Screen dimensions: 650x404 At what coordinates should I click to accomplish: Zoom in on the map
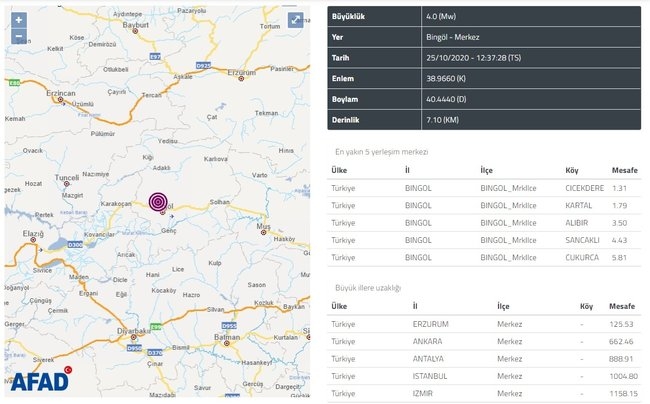coord(18,20)
